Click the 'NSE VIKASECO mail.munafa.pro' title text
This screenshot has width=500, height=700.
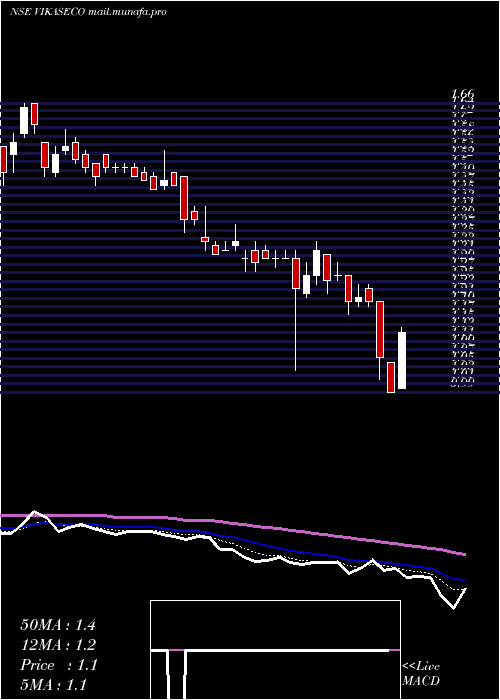coord(88,12)
